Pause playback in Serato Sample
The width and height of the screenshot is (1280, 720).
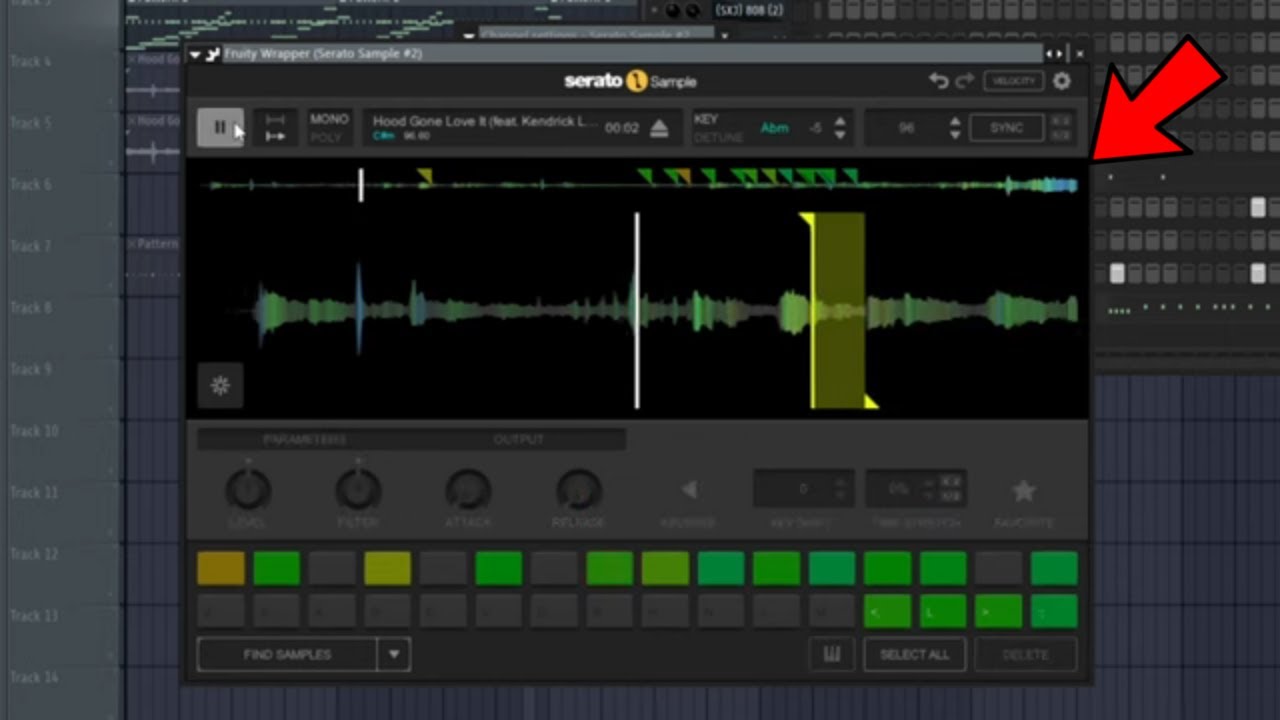220,128
